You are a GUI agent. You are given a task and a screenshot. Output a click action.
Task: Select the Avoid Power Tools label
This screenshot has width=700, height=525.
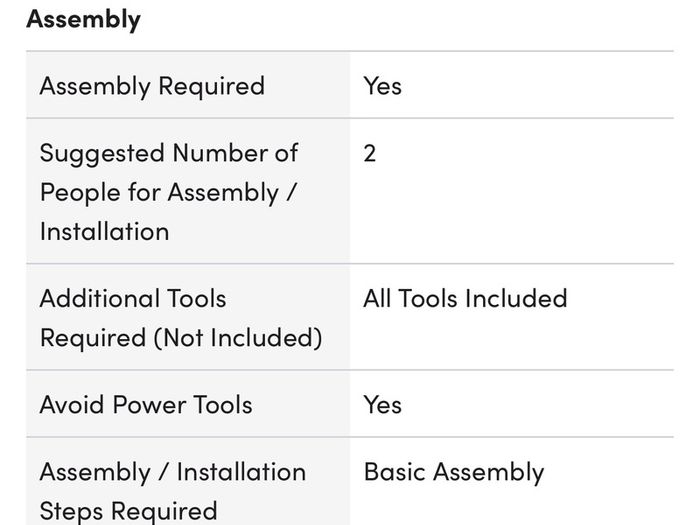tap(146, 404)
